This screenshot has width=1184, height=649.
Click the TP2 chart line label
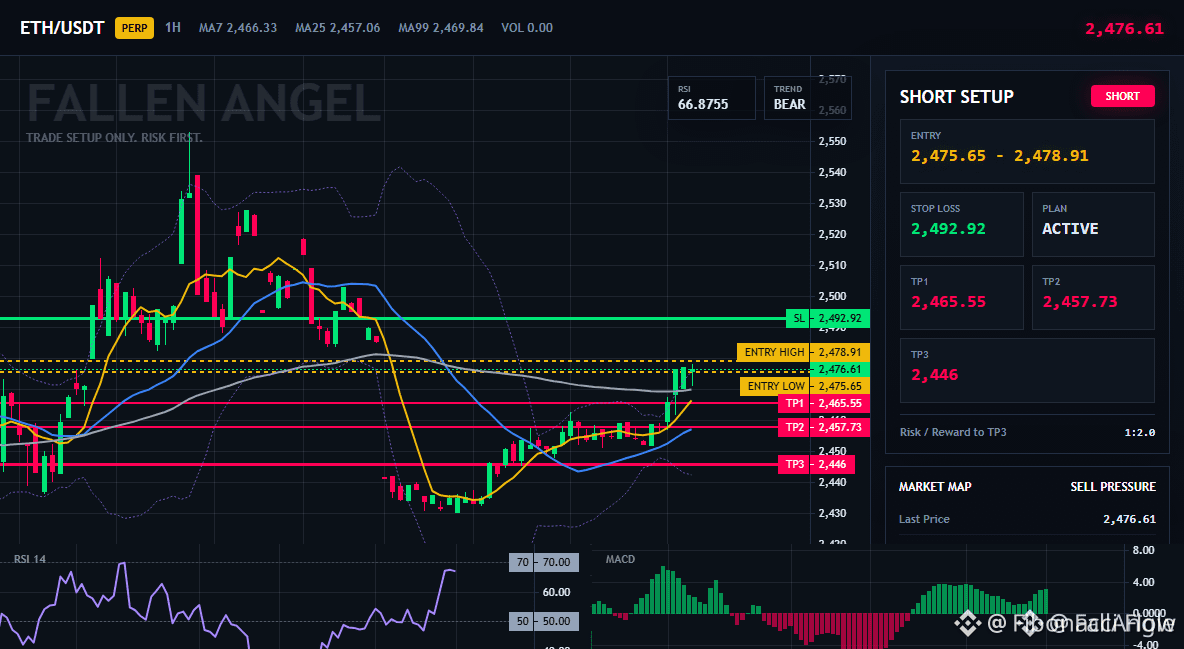click(x=794, y=428)
